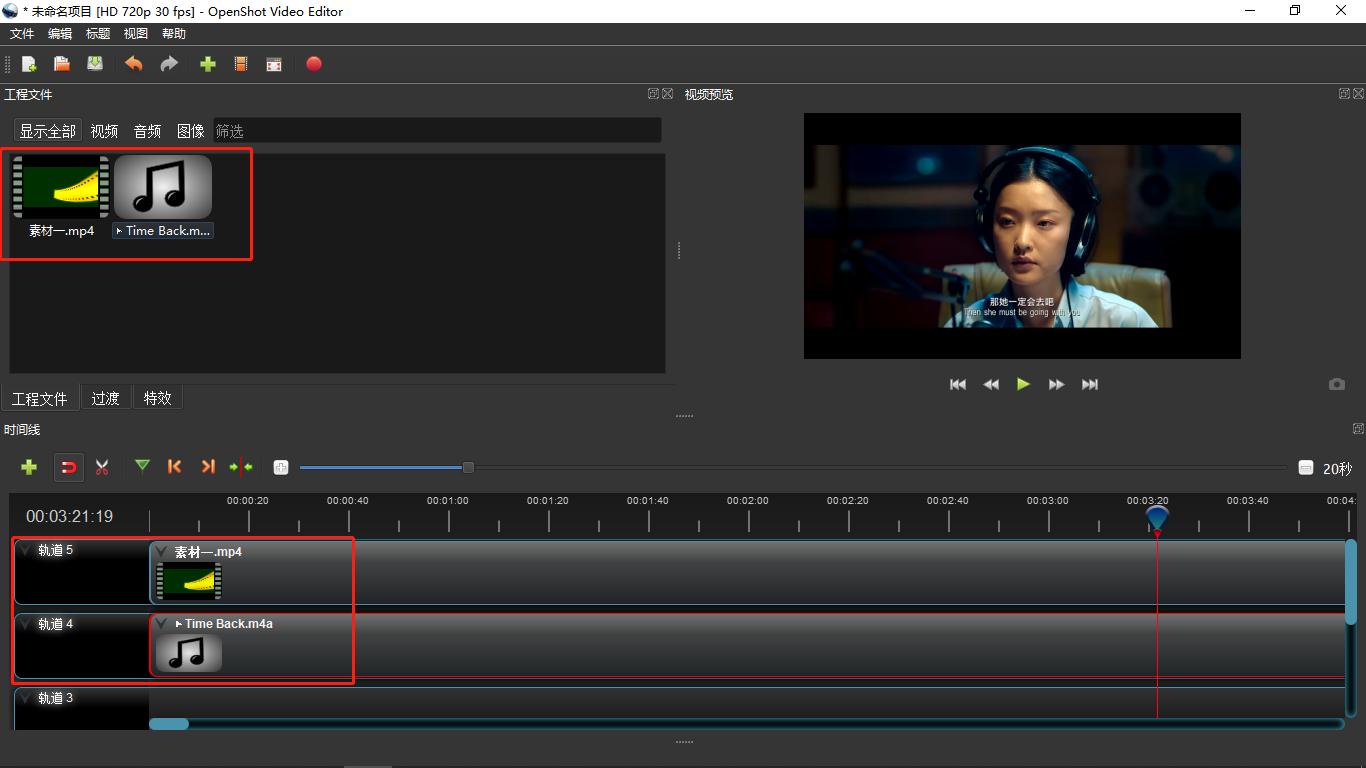Fast forward the video preview

(1056, 384)
